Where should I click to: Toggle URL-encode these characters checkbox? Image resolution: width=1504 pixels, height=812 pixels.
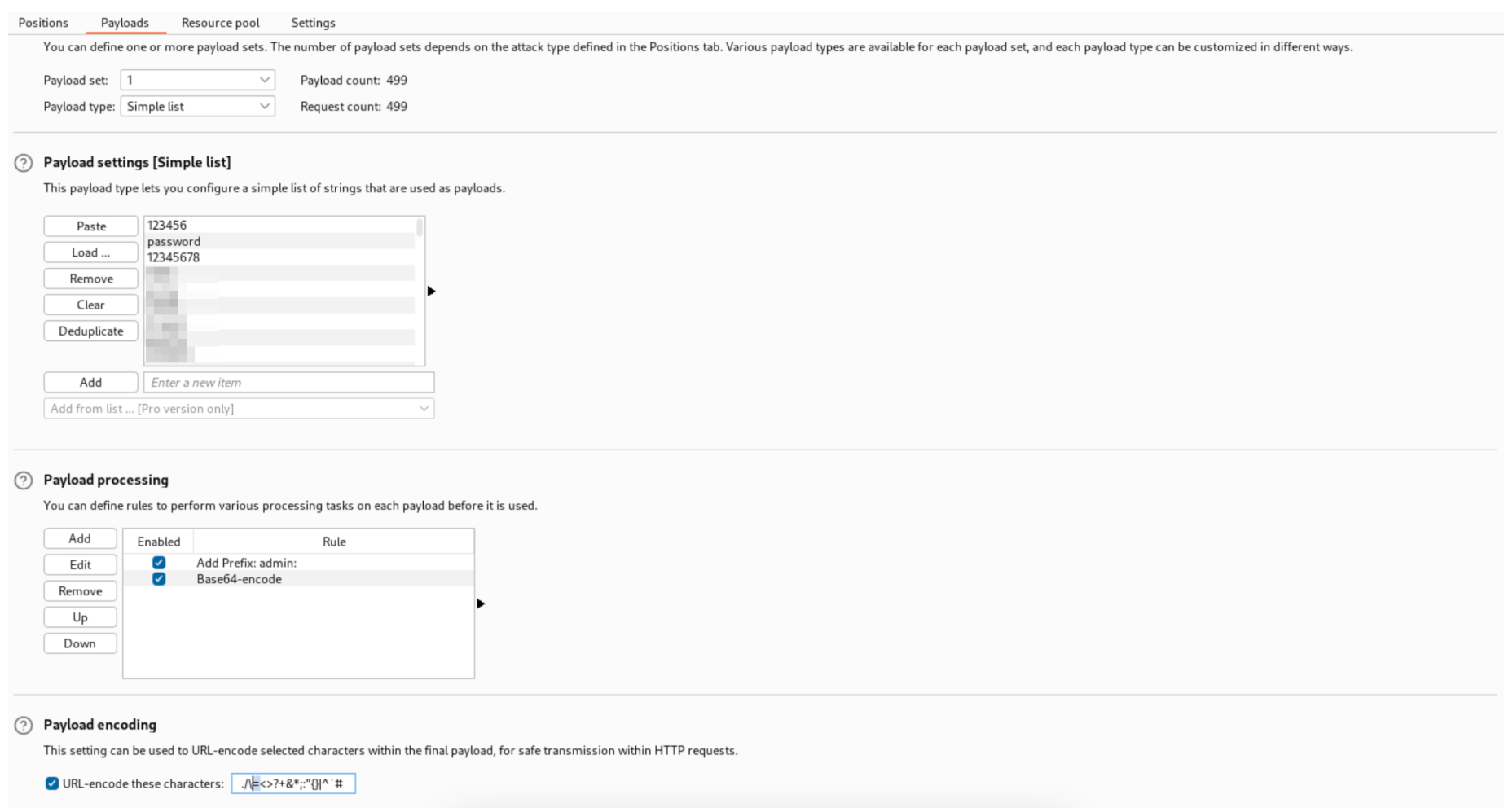tap(52, 783)
